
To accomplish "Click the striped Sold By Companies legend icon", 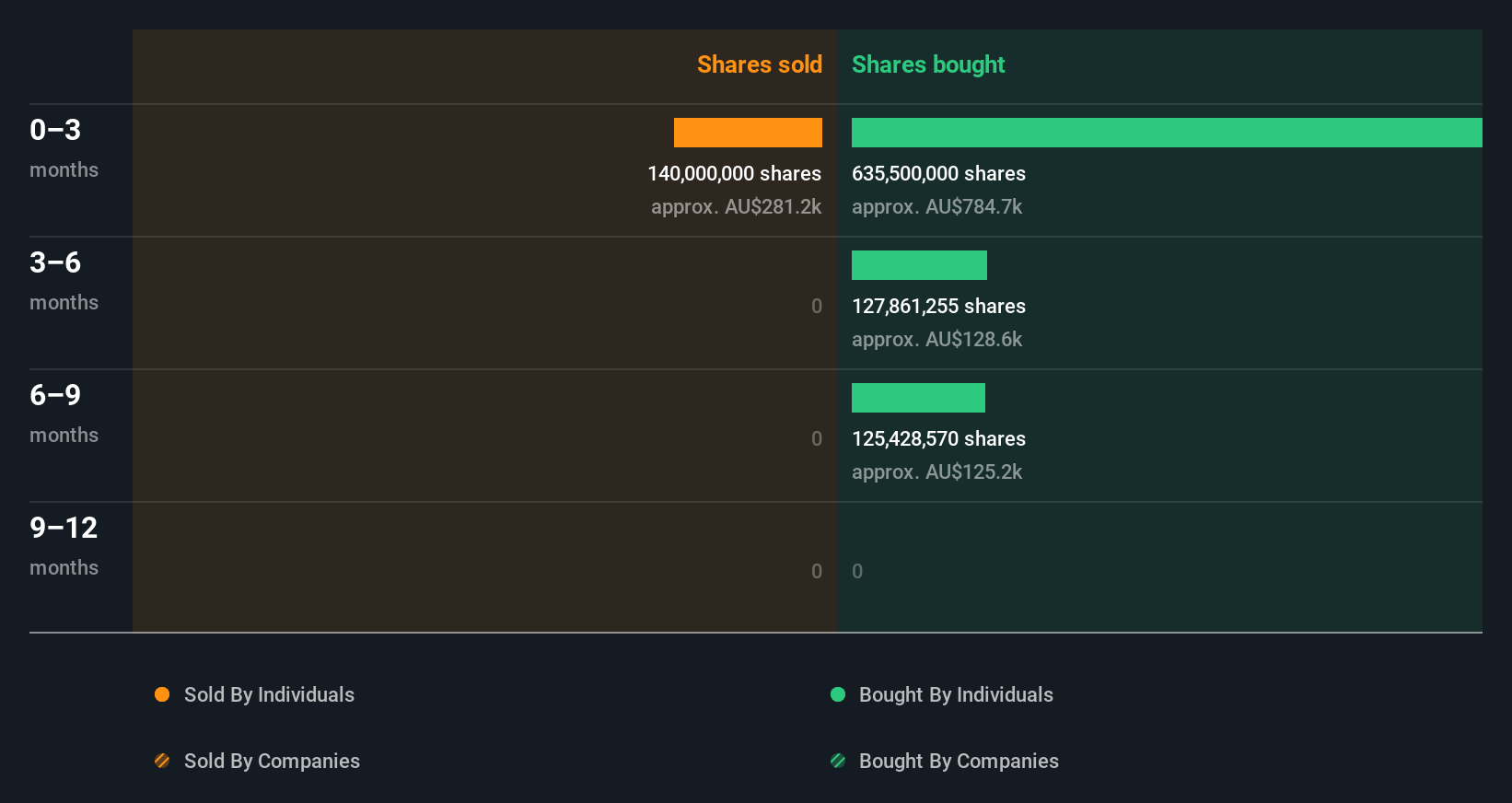I will pyautogui.click(x=162, y=761).
